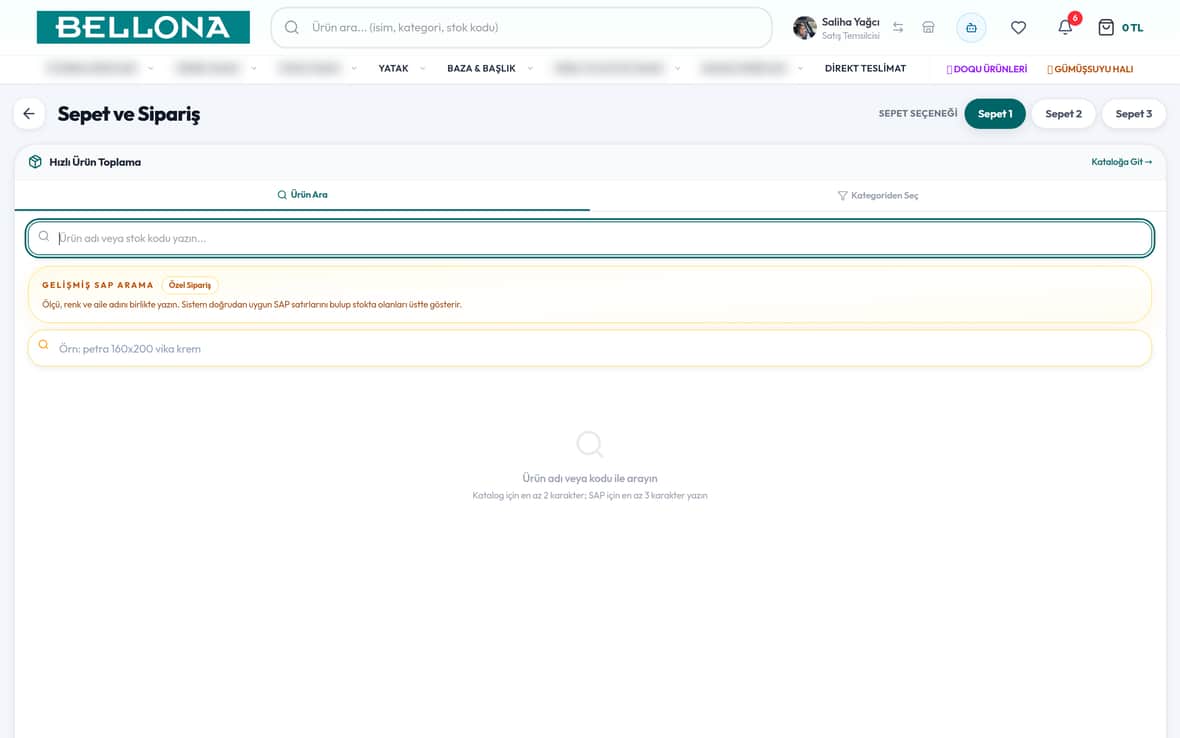Open the shopping cart showing 0 TL

[x=1120, y=28]
